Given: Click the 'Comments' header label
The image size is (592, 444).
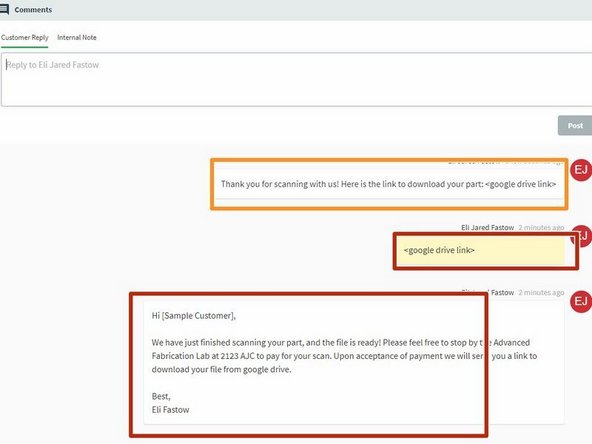Looking at the screenshot, I should [33, 10].
